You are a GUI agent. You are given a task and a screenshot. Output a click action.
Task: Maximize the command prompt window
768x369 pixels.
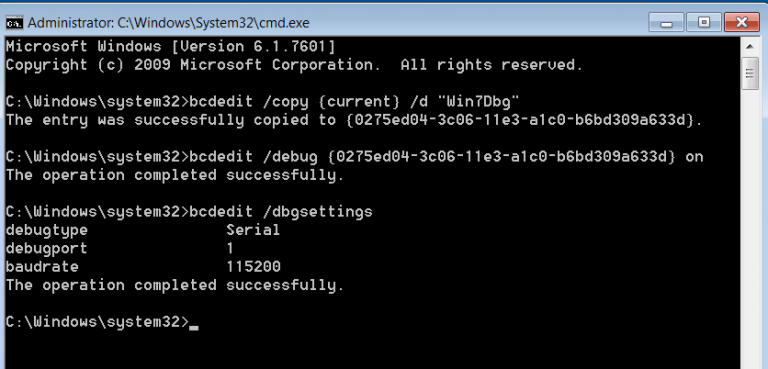(x=703, y=23)
